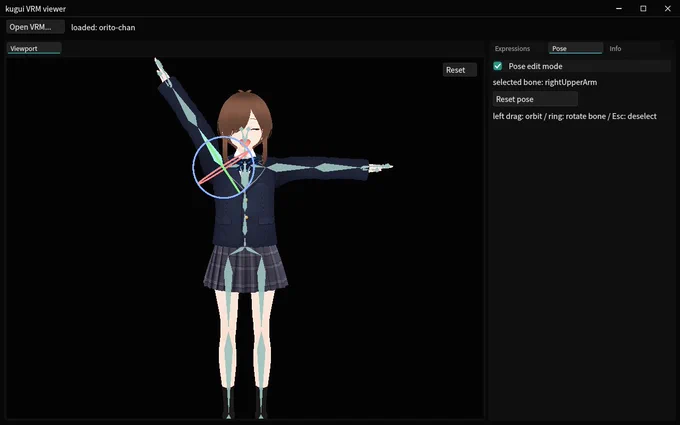The width and height of the screenshot is (680, 425).
Task: Click the Reset pose button
Action: pyautogui.click(x=535, y=99)
